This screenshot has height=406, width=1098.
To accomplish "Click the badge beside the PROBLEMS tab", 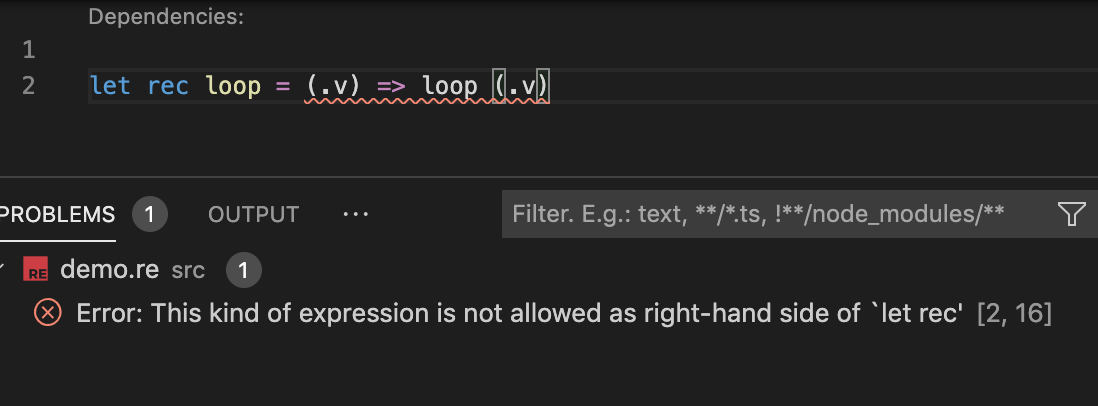I will pyautogui.click(x=149, y=214).
